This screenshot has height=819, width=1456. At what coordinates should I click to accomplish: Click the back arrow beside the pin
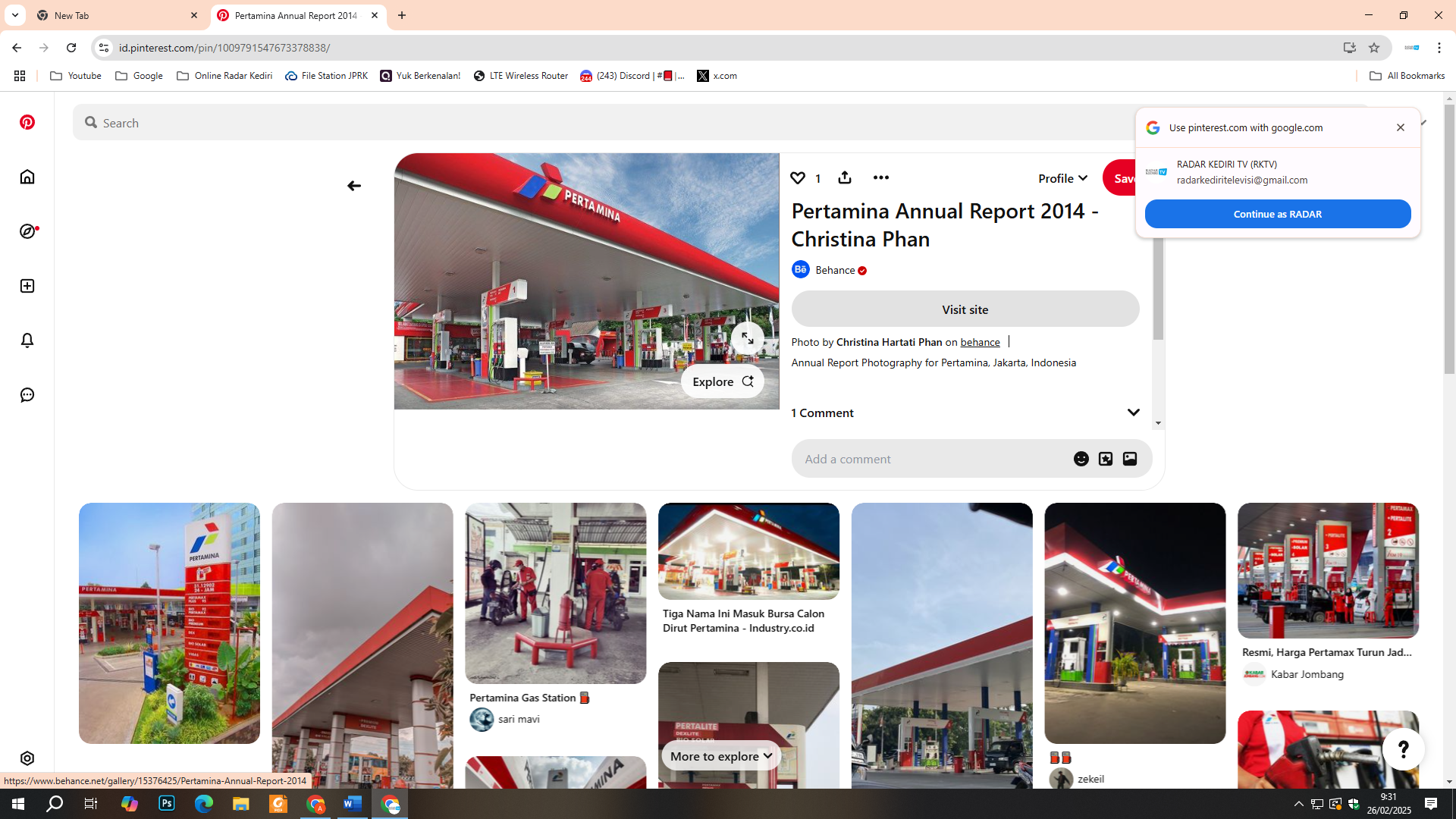354,186
